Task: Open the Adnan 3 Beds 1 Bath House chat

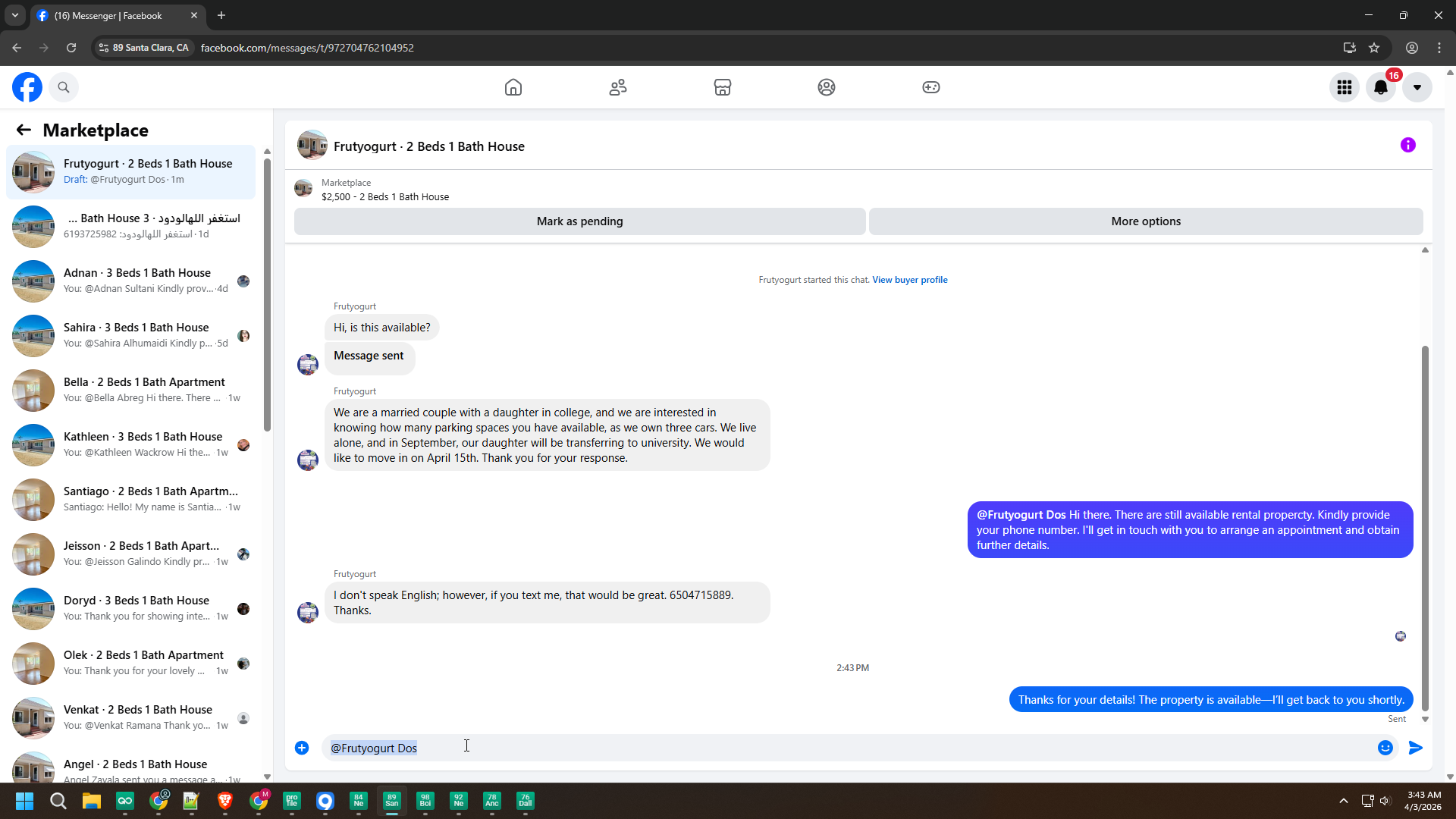Action: pyautogui.click(x=130, y=281)
